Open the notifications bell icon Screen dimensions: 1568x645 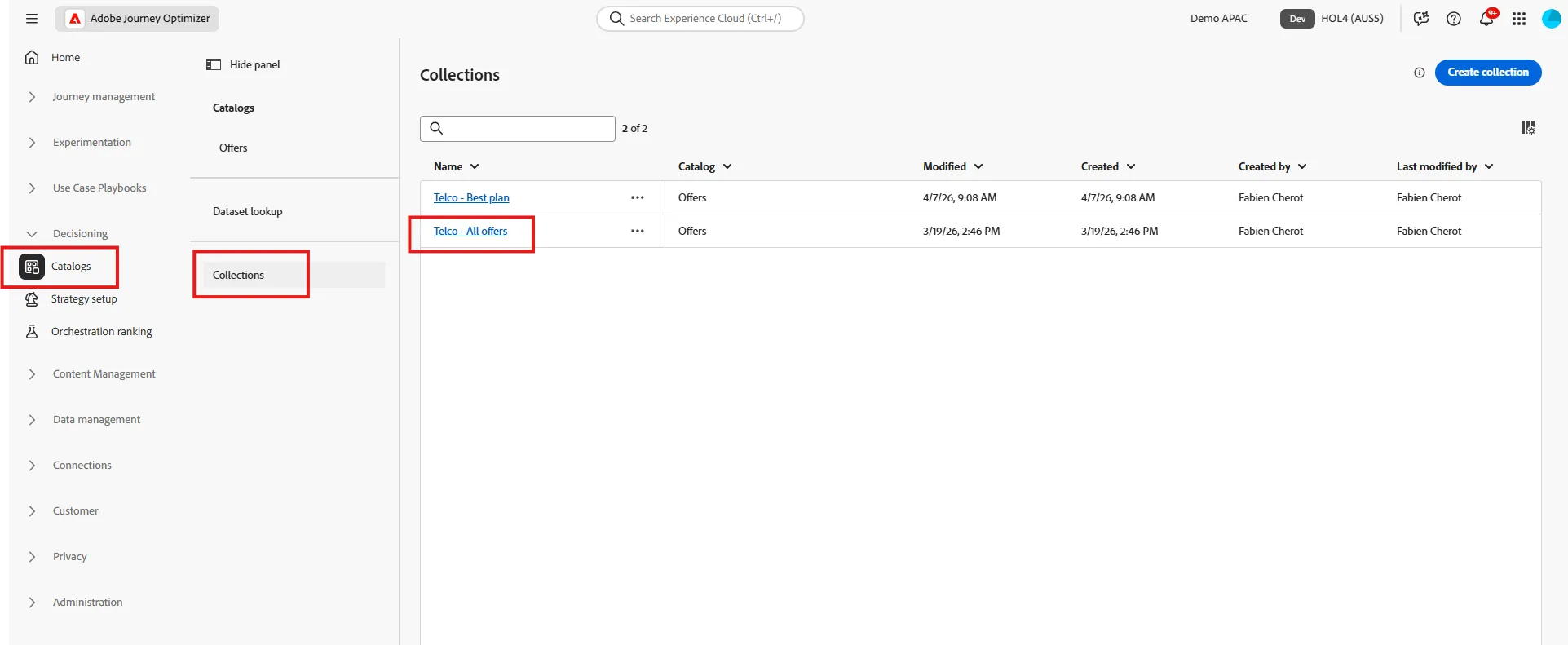tap(1486, 18)
